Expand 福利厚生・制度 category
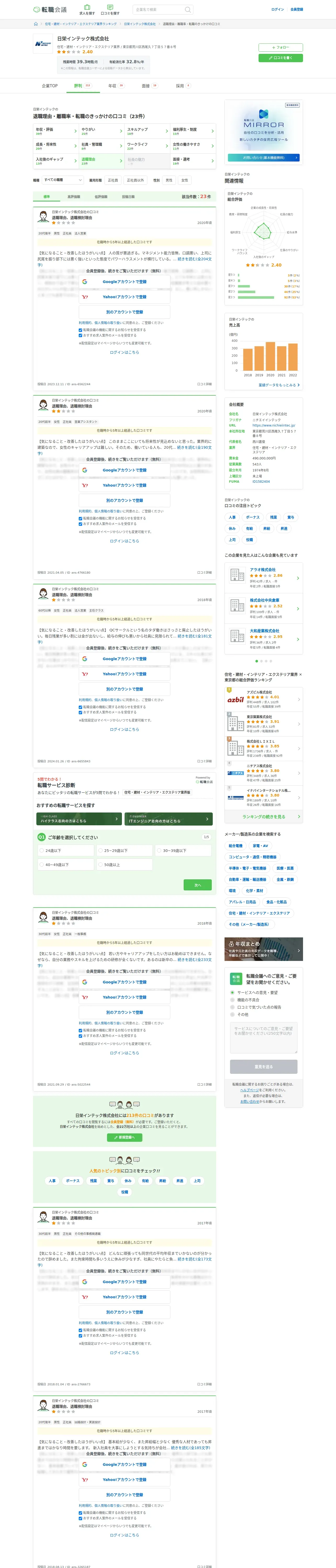 193,131
